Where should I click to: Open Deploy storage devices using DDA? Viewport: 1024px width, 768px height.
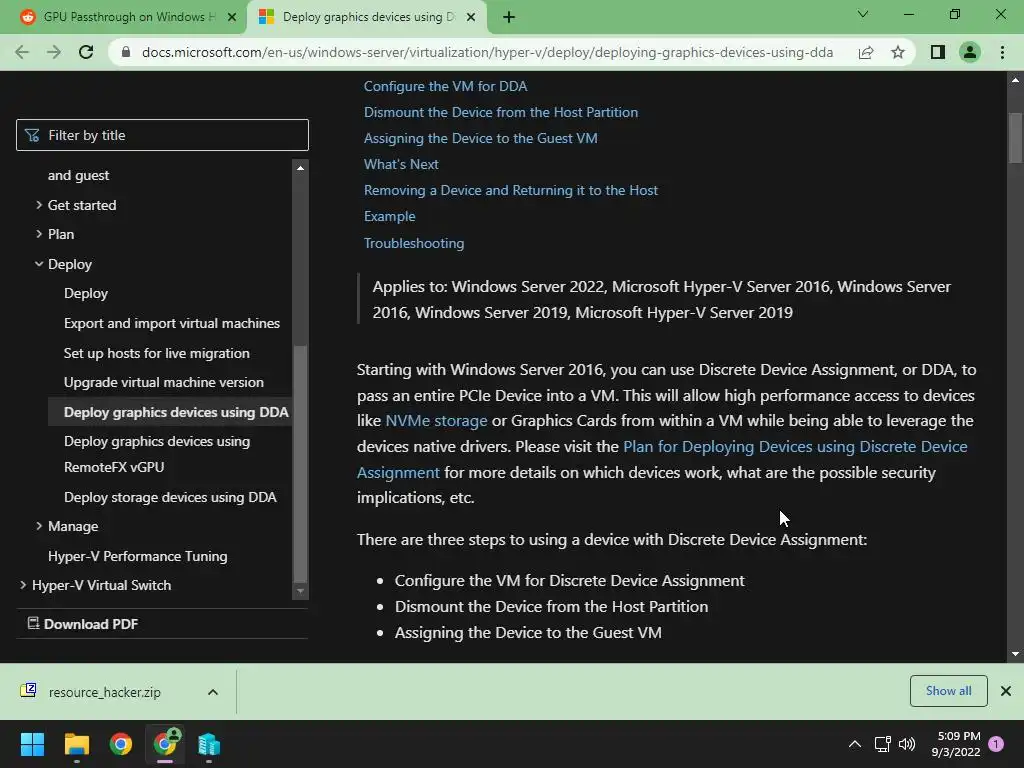[170, 497]
